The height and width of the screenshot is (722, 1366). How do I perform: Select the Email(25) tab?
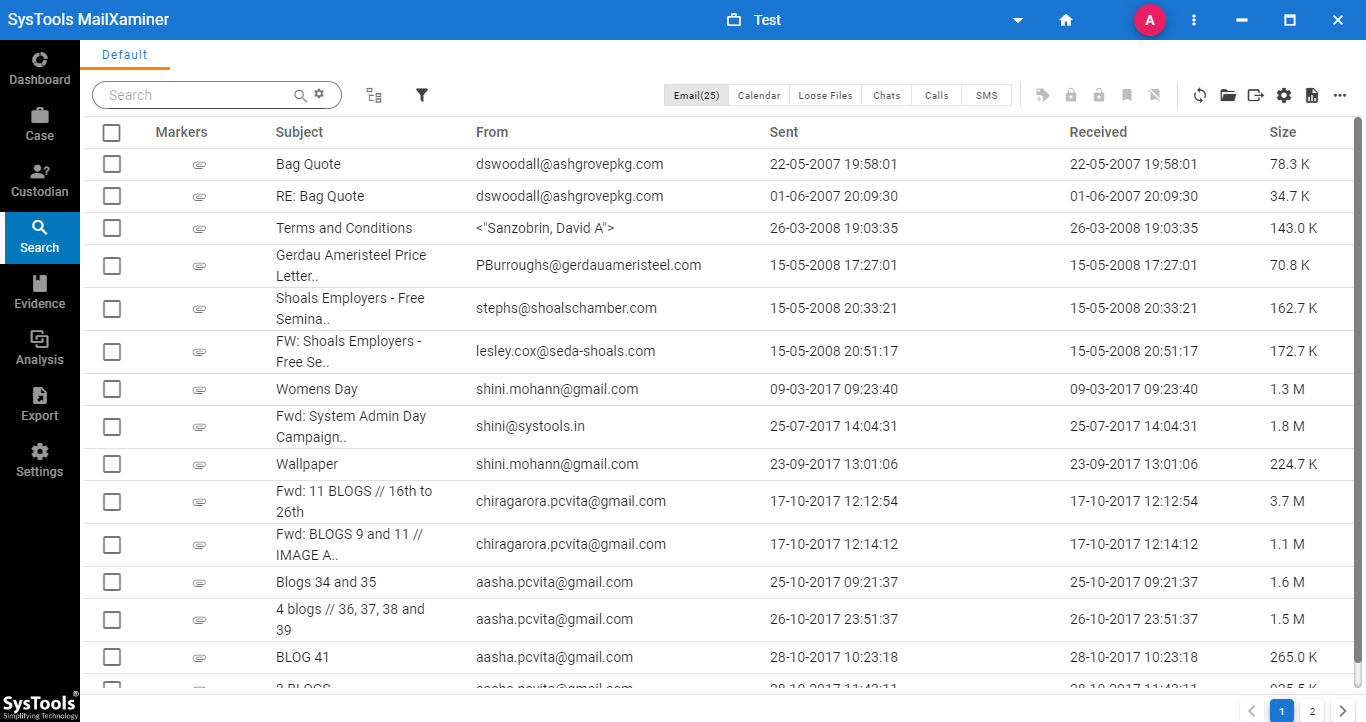[x=696, y=95]
